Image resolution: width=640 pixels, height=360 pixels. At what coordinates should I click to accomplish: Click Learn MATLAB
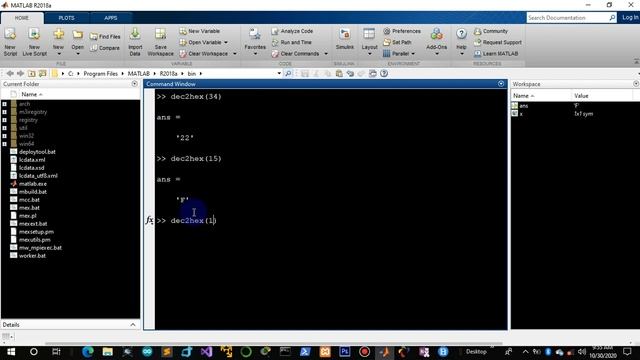(x=496, y=53)
